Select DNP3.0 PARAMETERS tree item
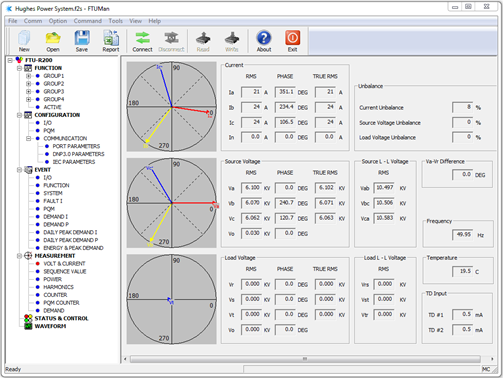The height and width of the screenshot is (378, 503). (x=78, y=154)
